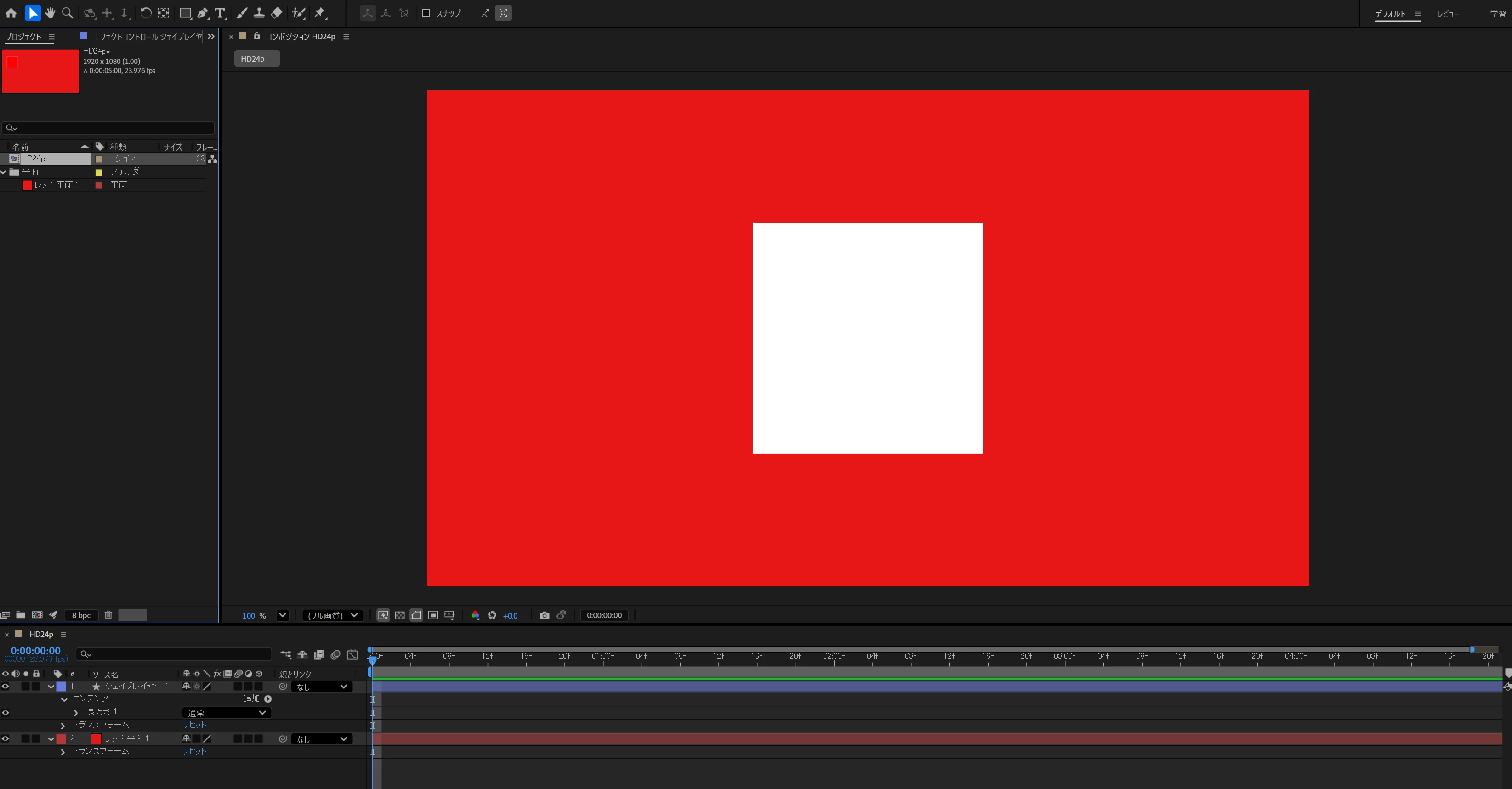Show the hidden panel tabs with the double chevron
The width and height of the screenshot is (1512, 789).
[x=211, y=36]
